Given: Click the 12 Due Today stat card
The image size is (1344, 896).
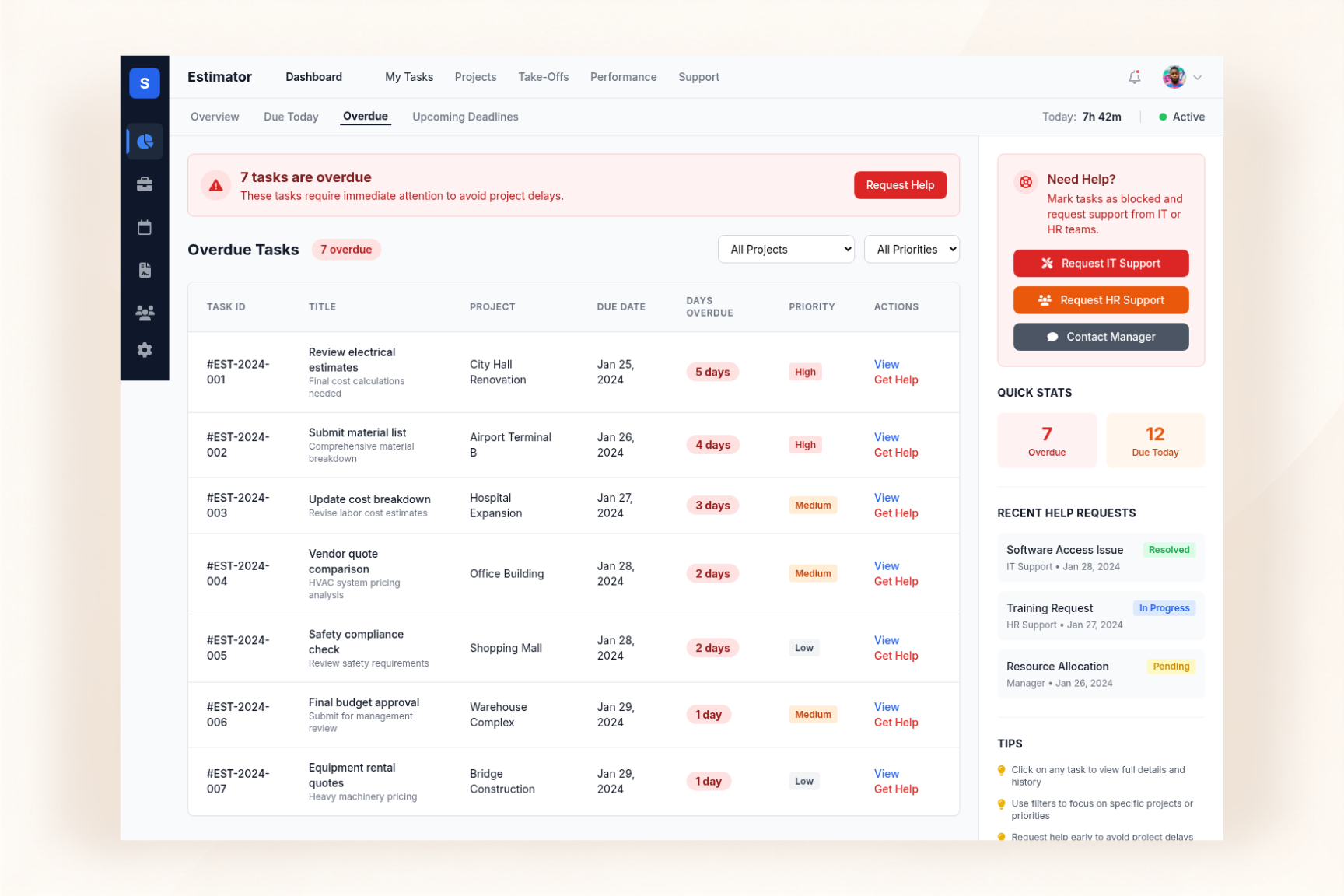Looking at the screenshot, I should (1155, 440).
